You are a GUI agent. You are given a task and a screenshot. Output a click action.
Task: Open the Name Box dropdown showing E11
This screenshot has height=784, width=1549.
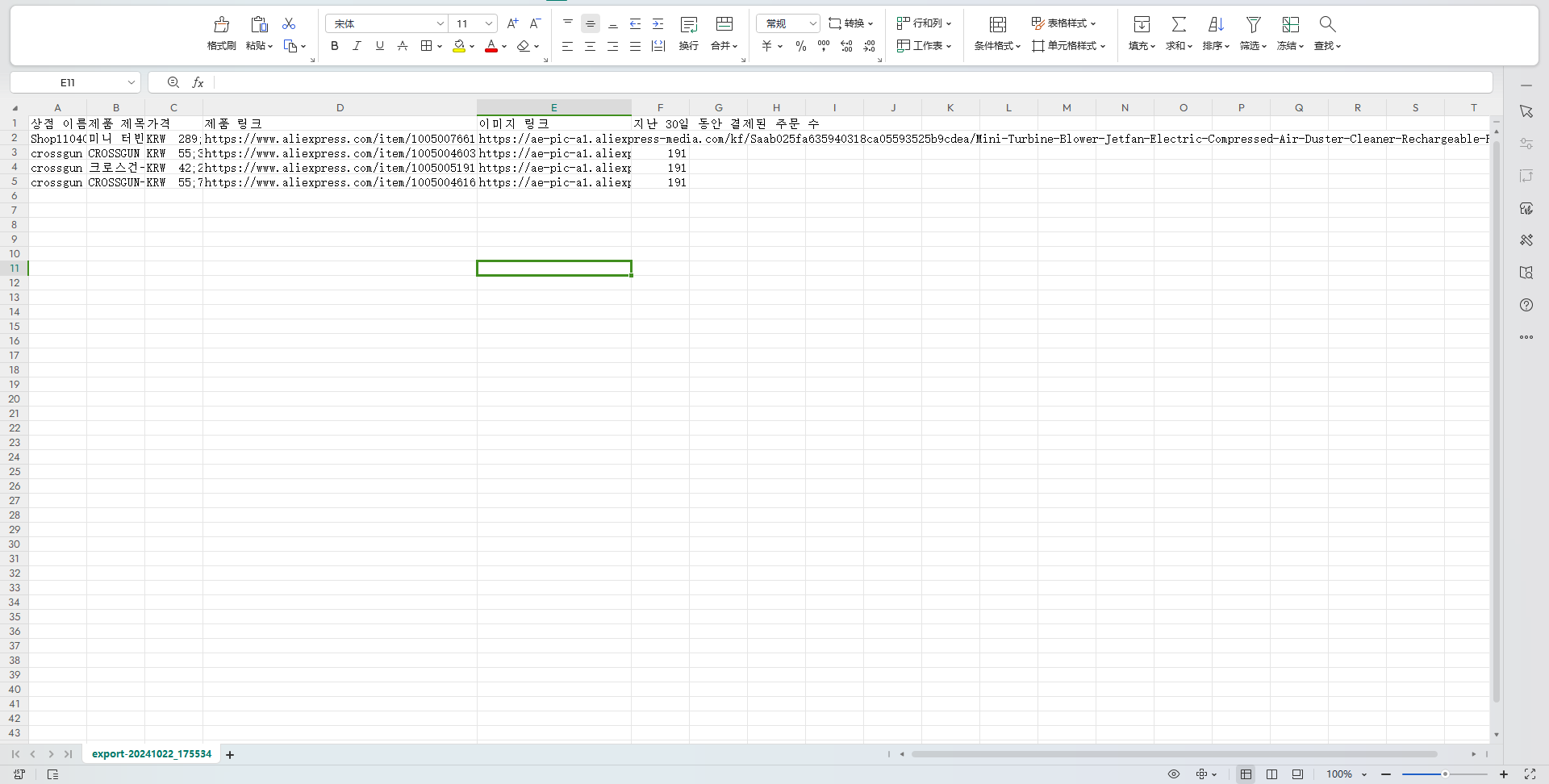click(131, 82)
